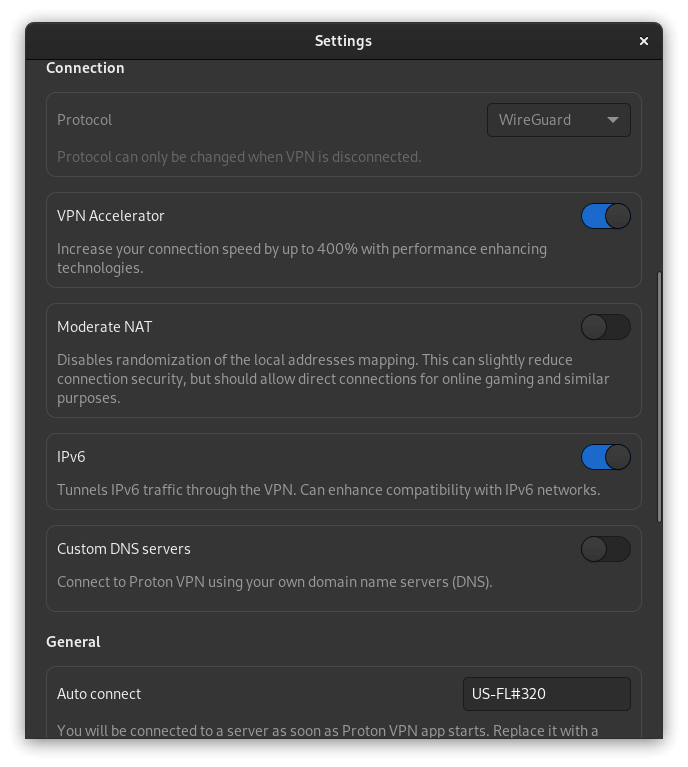Enable the Moderate NAT switch
The height and width of the screenshot is (767, 688).
[606, 327]
